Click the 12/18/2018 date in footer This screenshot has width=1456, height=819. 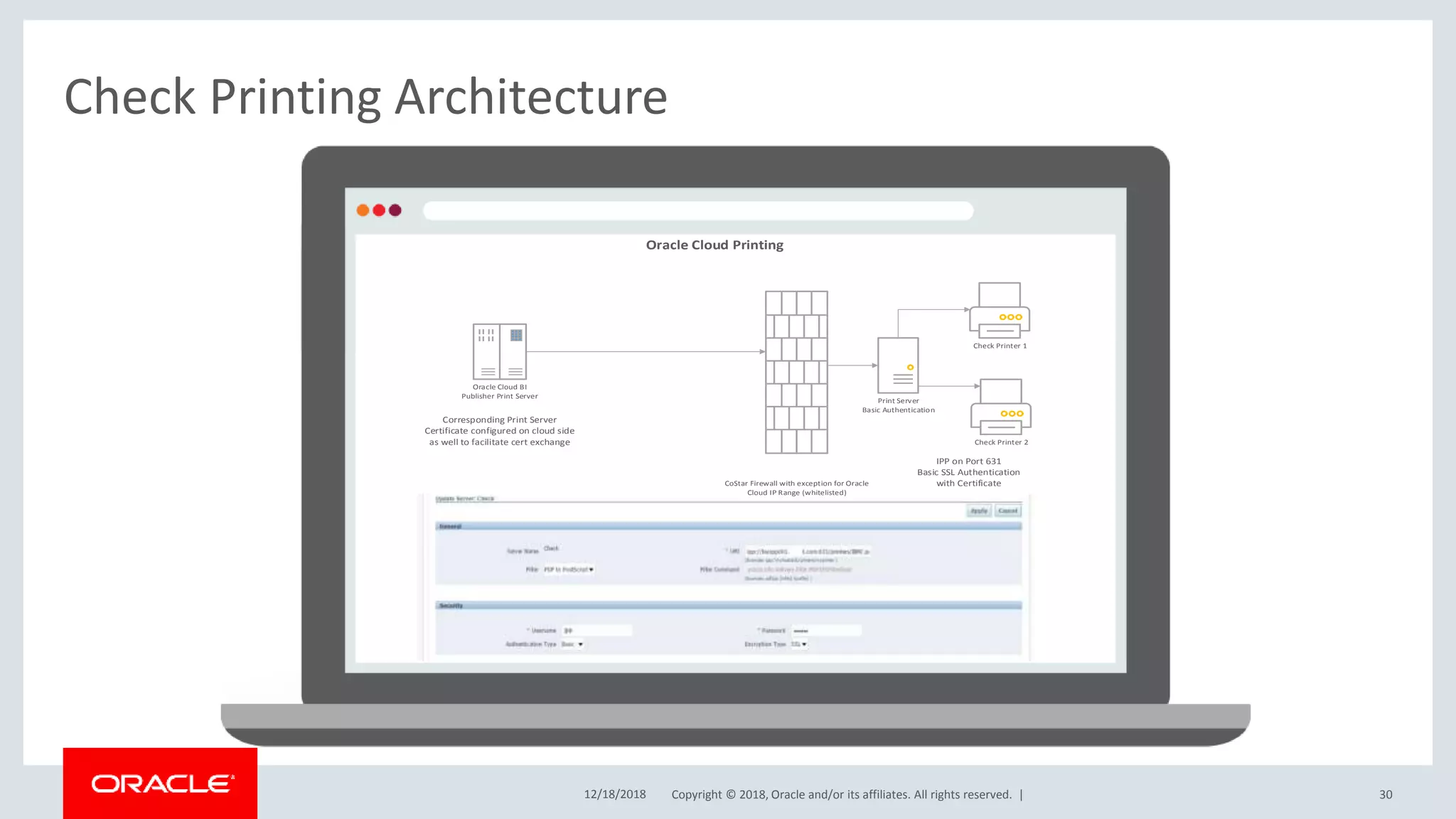[x=615, y=794]
